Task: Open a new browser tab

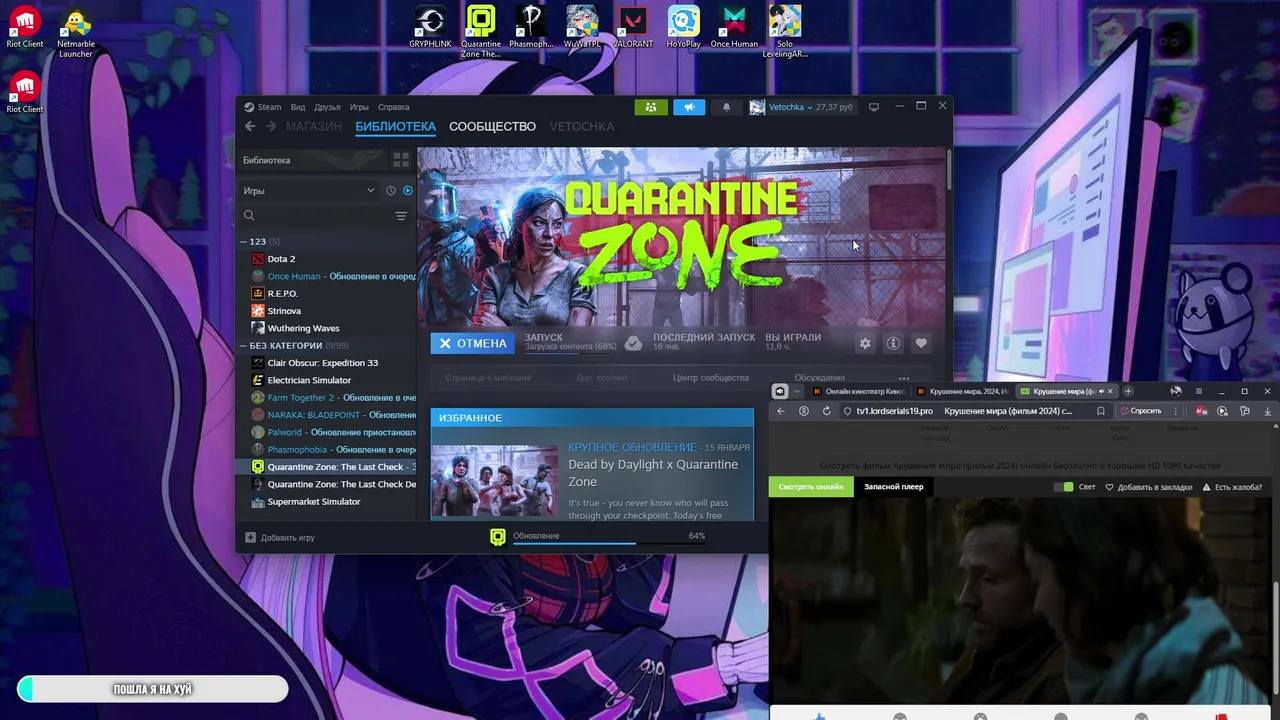Action: point(1128,391)
